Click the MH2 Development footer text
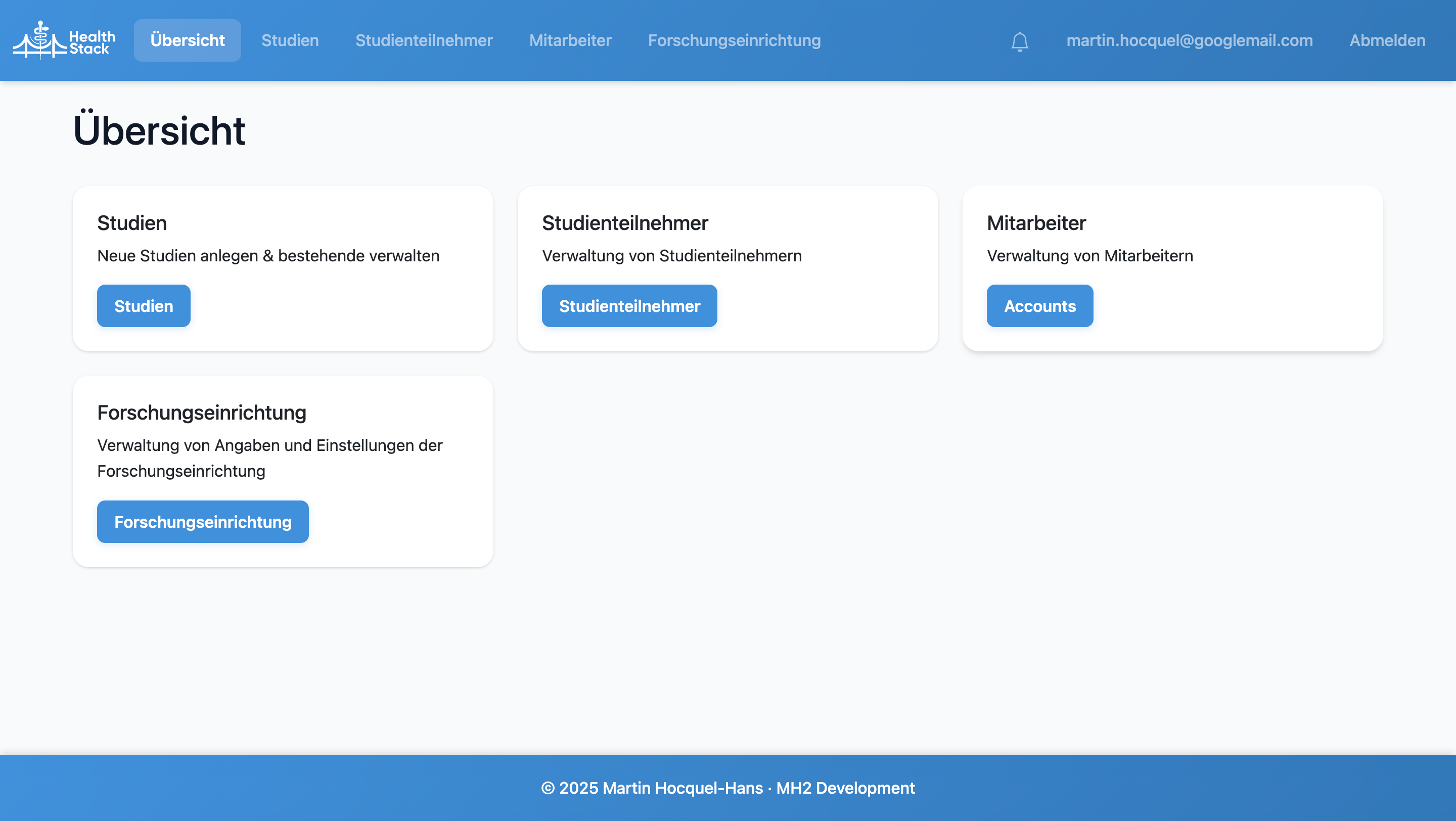Image resolution: width=1456 pixels, height=821 pixels. point(846,788)
